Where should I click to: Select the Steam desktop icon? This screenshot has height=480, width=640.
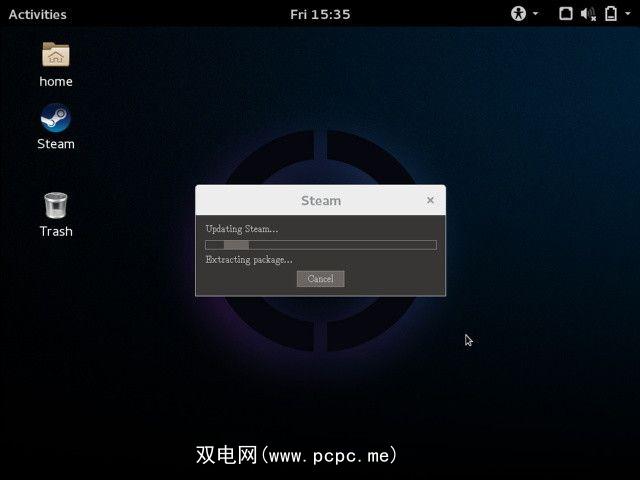pyautogui.click(x=56, y=127)
